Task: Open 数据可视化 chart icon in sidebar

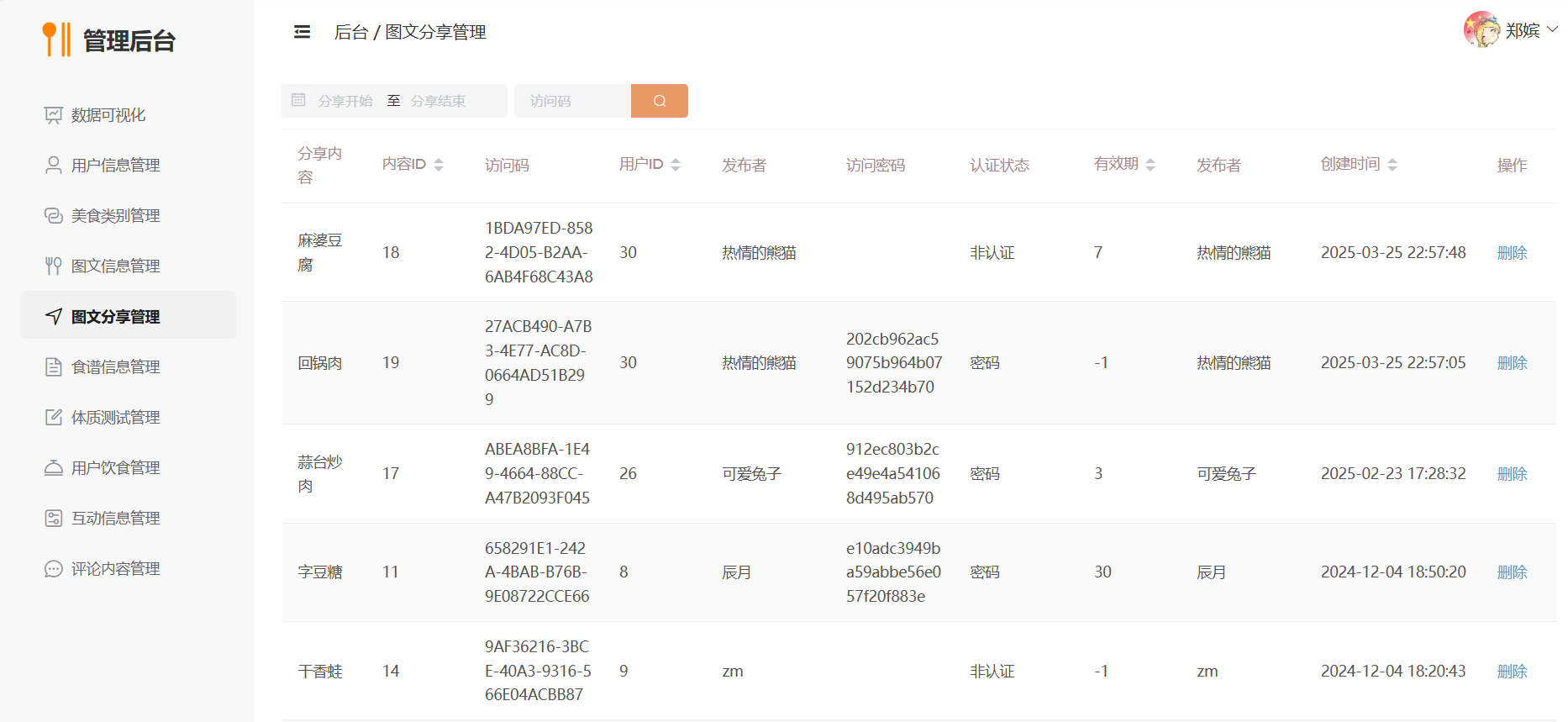Action: coord(53,115)
